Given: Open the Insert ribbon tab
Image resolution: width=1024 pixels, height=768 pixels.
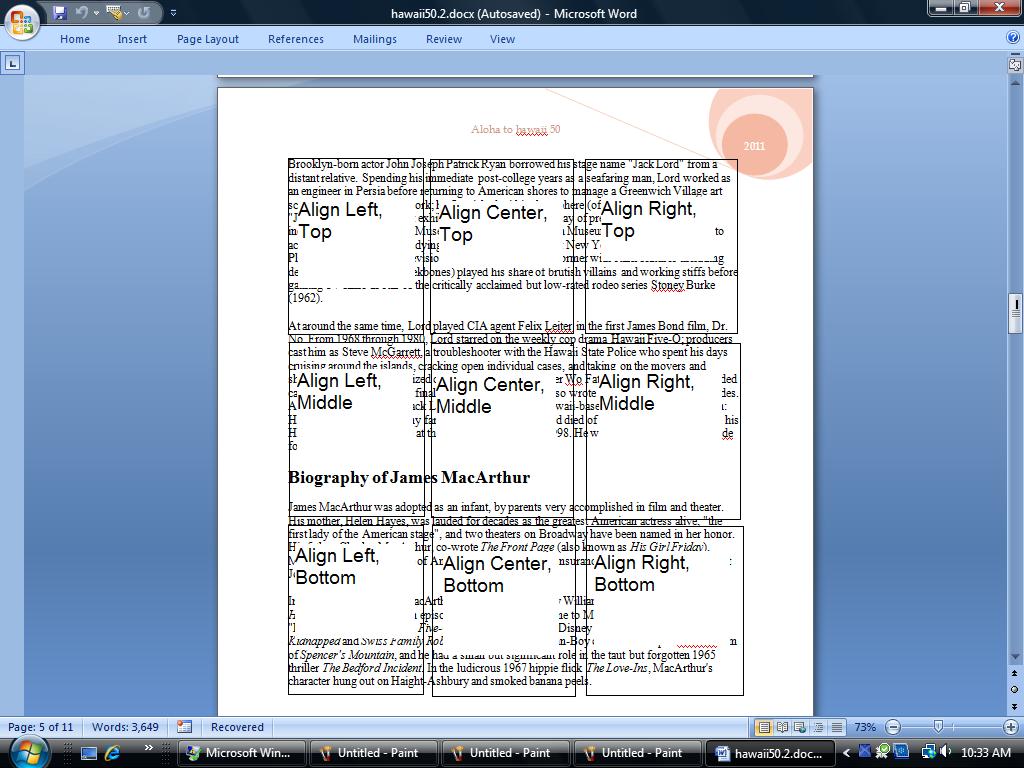Looking at the screenshot, I should pyautogui.click(x=132, y=39).
